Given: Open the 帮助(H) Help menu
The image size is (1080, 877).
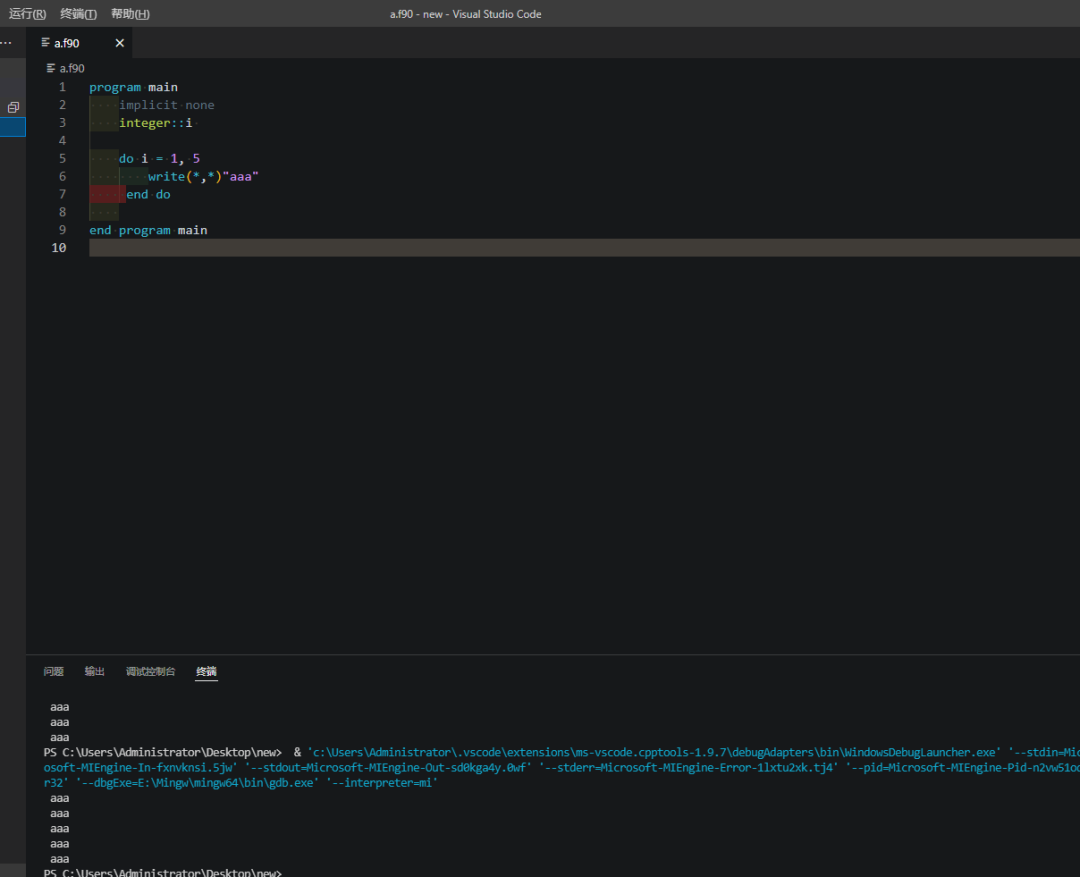Looking at the screenshot, I should tap(129, 14).
